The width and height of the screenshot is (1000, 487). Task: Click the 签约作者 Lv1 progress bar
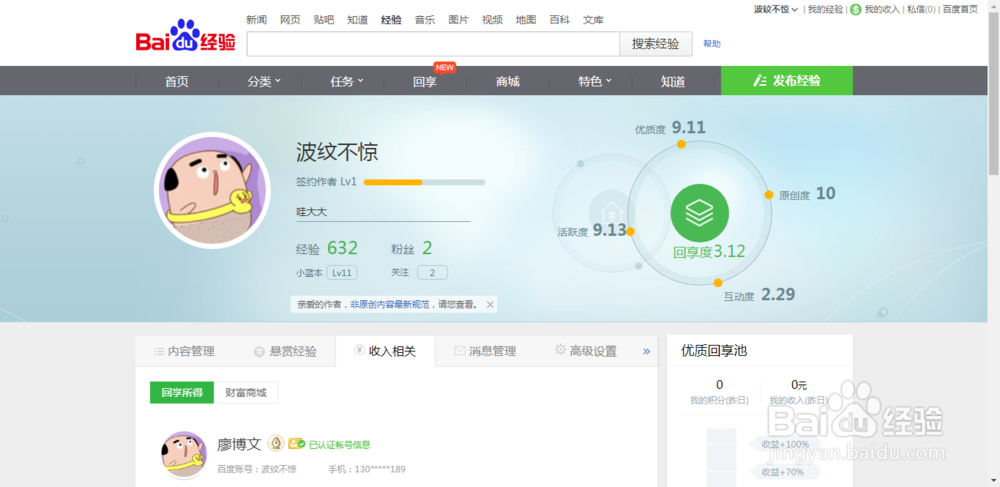(x=424, y=182)
